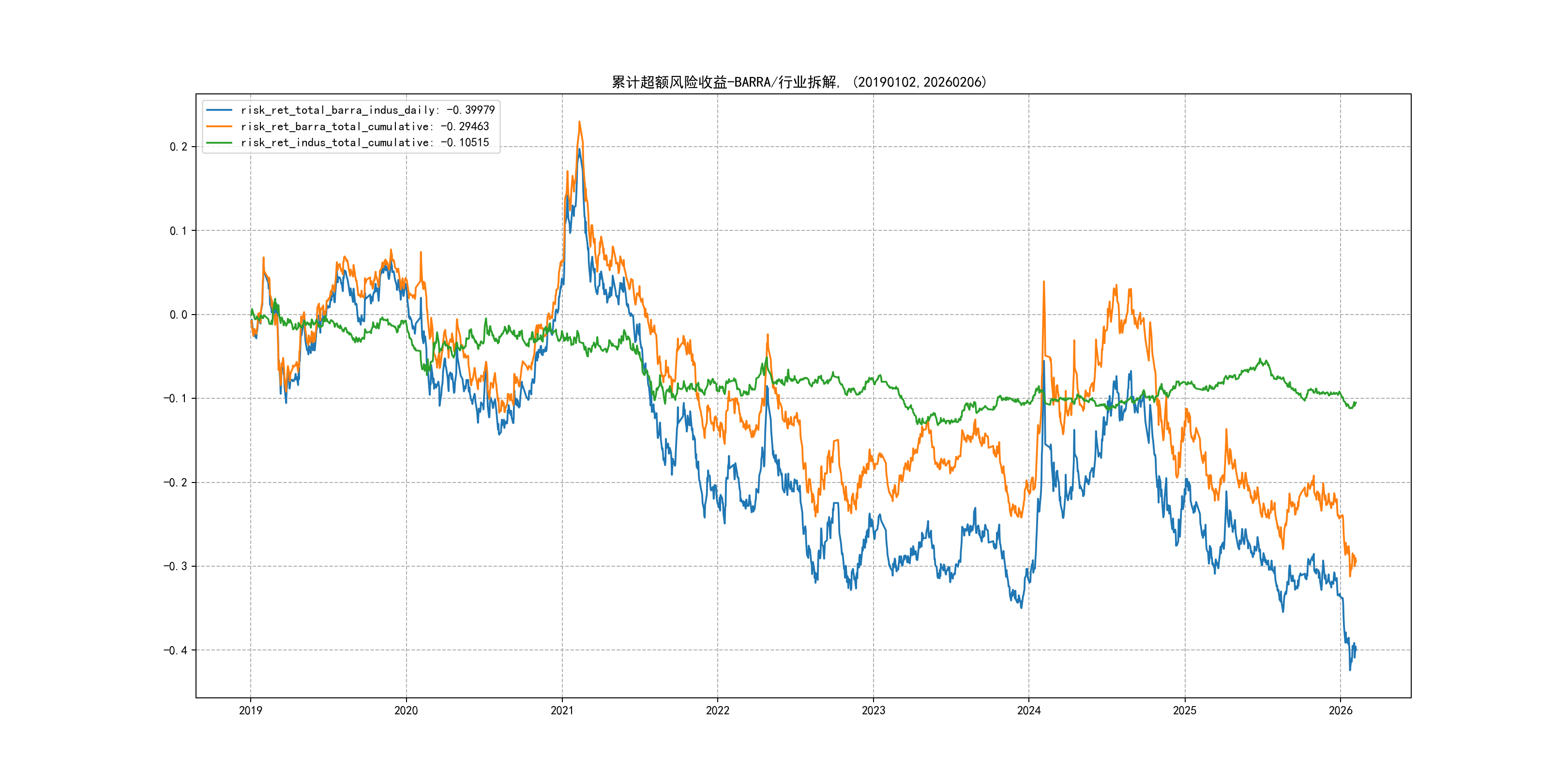Click the -0.4 y-axis tick label

pyautogui.click(x=175, y=650)
